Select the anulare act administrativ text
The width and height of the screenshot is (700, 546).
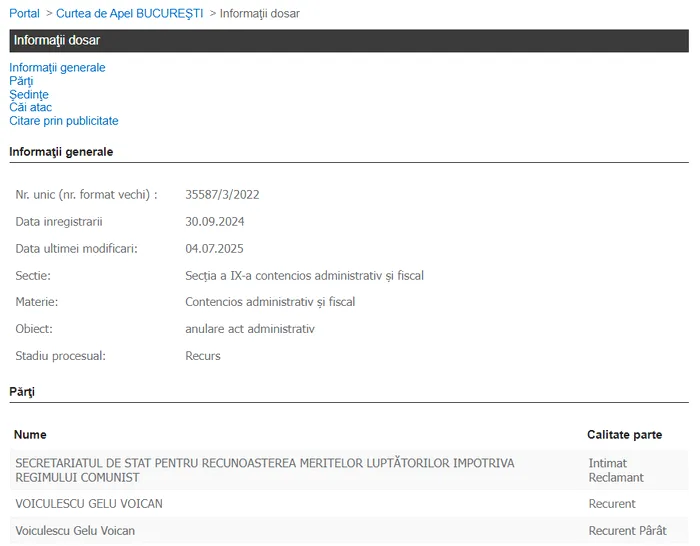point(250,329)
